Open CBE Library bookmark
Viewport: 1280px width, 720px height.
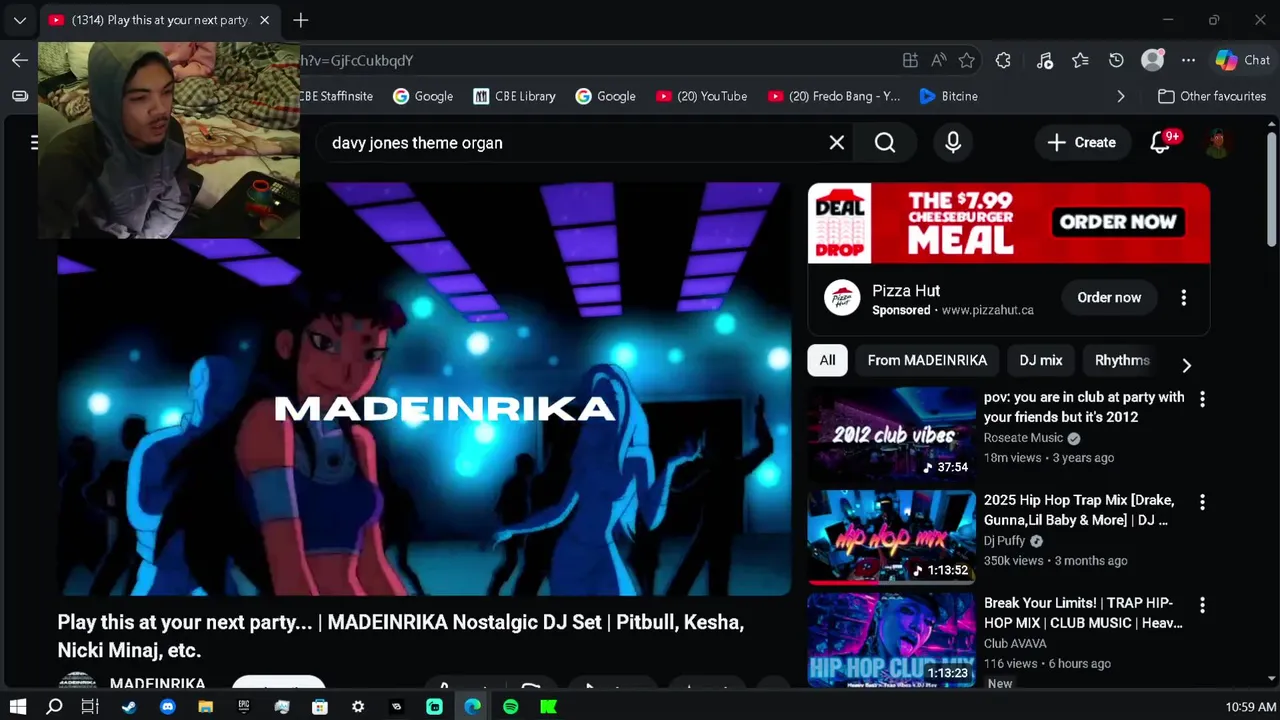pos(514,96)
